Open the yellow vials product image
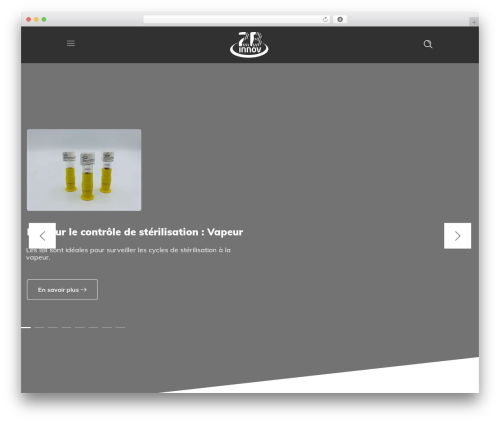Image resolution: width=500 pixels, height=423 pixels. point(84,170)
